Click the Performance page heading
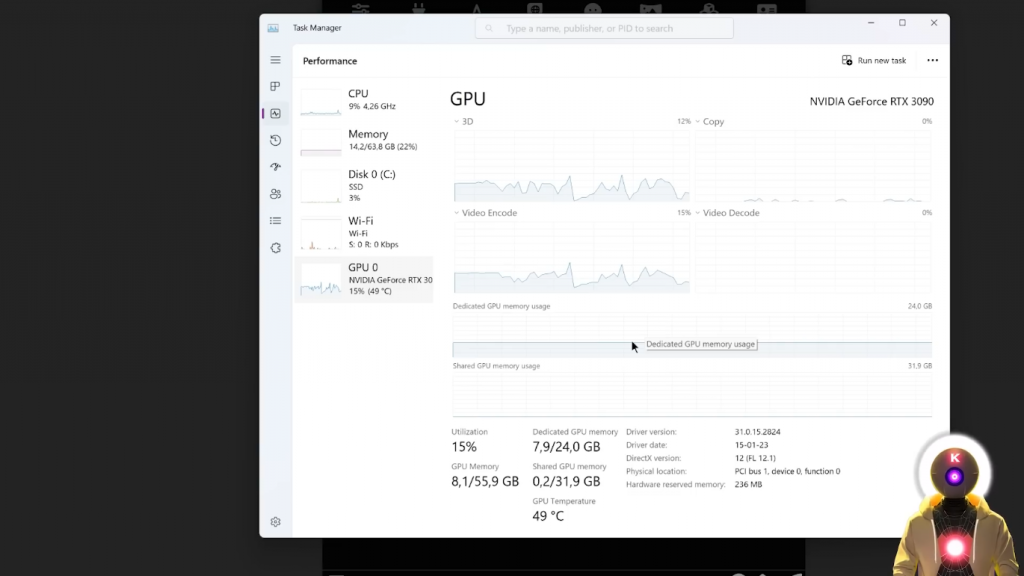This screenshot has width=1024, height=576. 330,61
